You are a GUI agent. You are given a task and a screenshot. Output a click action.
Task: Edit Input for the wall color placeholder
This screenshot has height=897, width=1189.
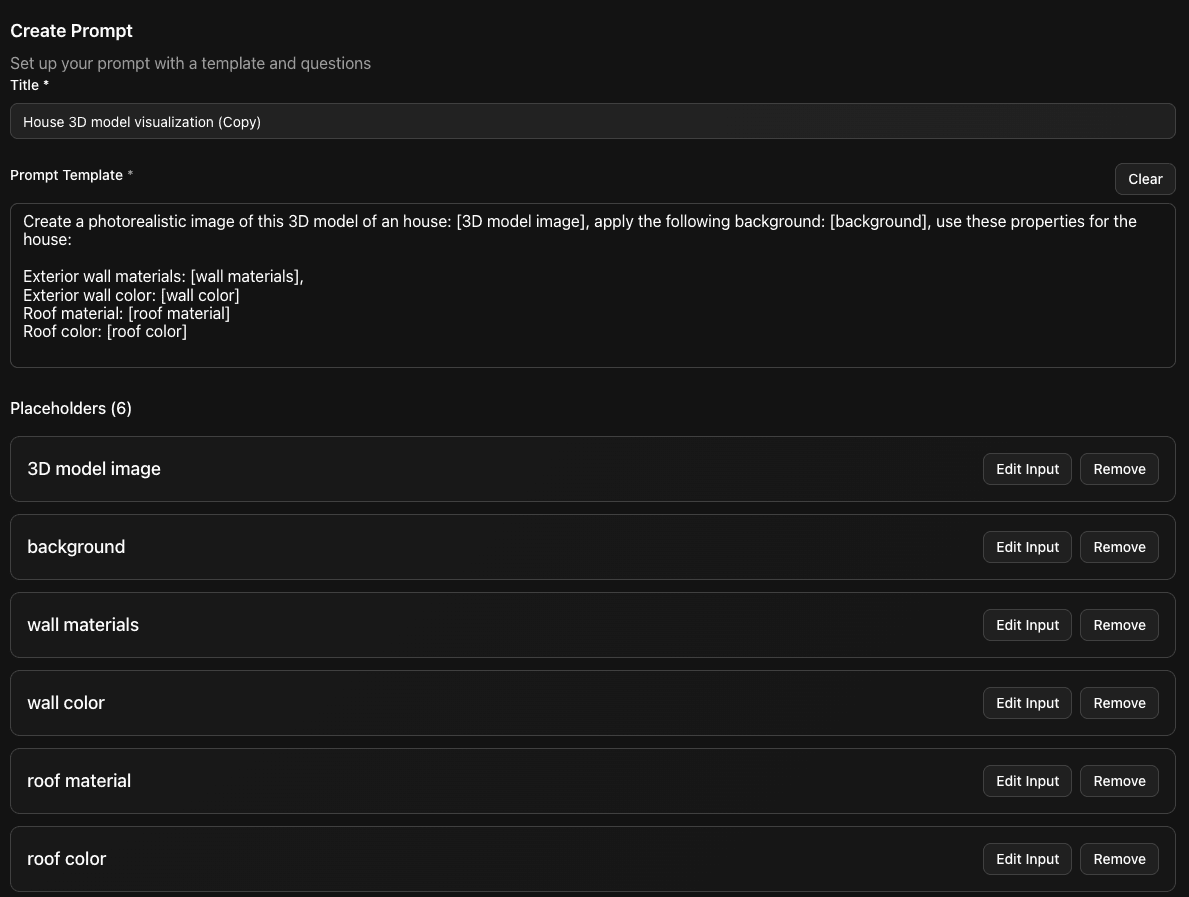point(1027,702)
